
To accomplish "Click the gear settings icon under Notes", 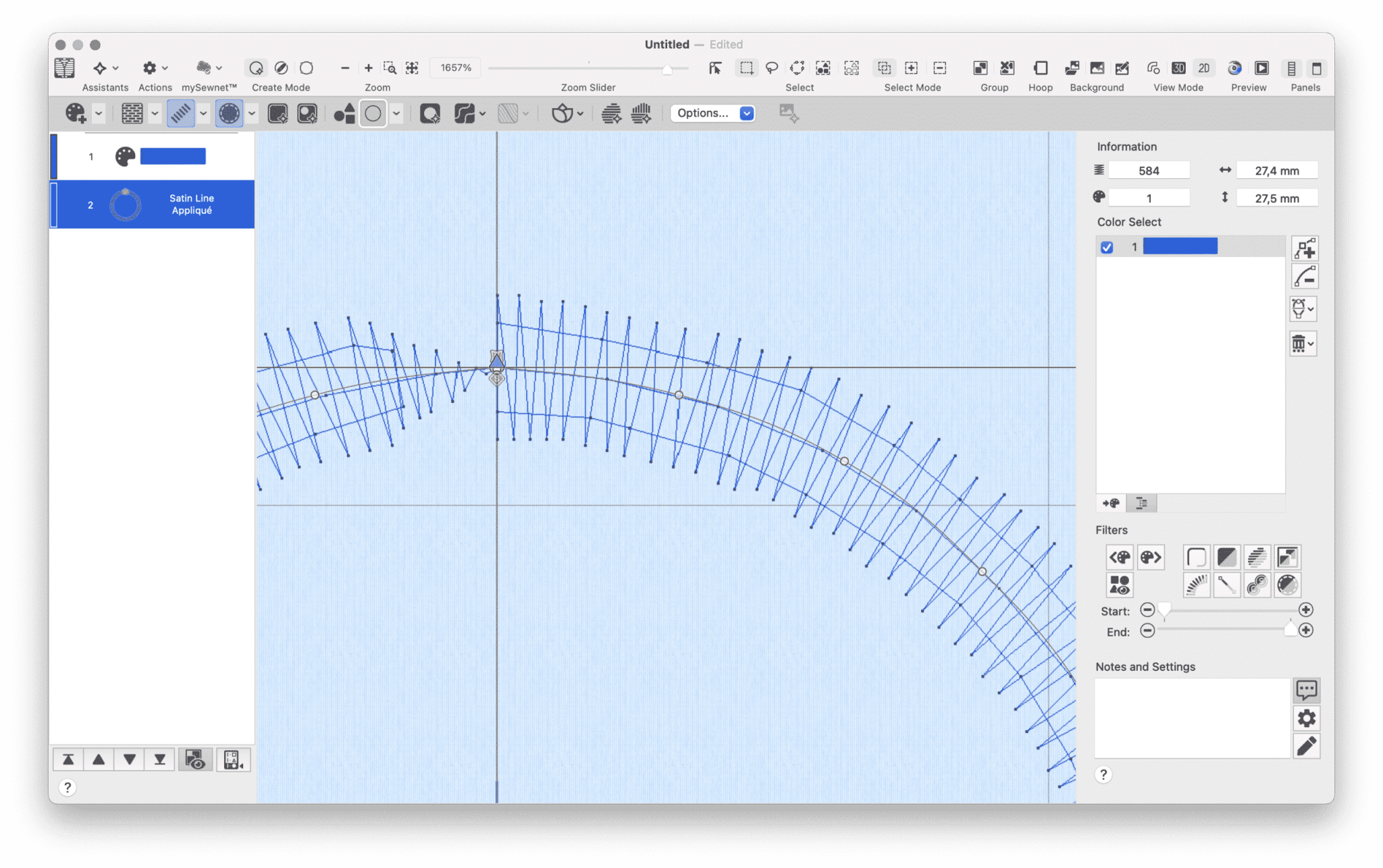I will [x=1306, y=718].
